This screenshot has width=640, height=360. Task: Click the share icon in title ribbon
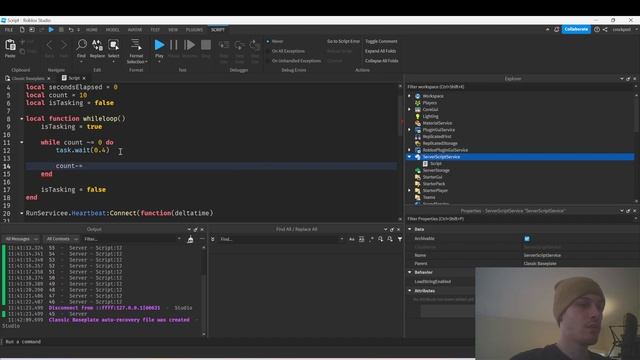[605, 29]
